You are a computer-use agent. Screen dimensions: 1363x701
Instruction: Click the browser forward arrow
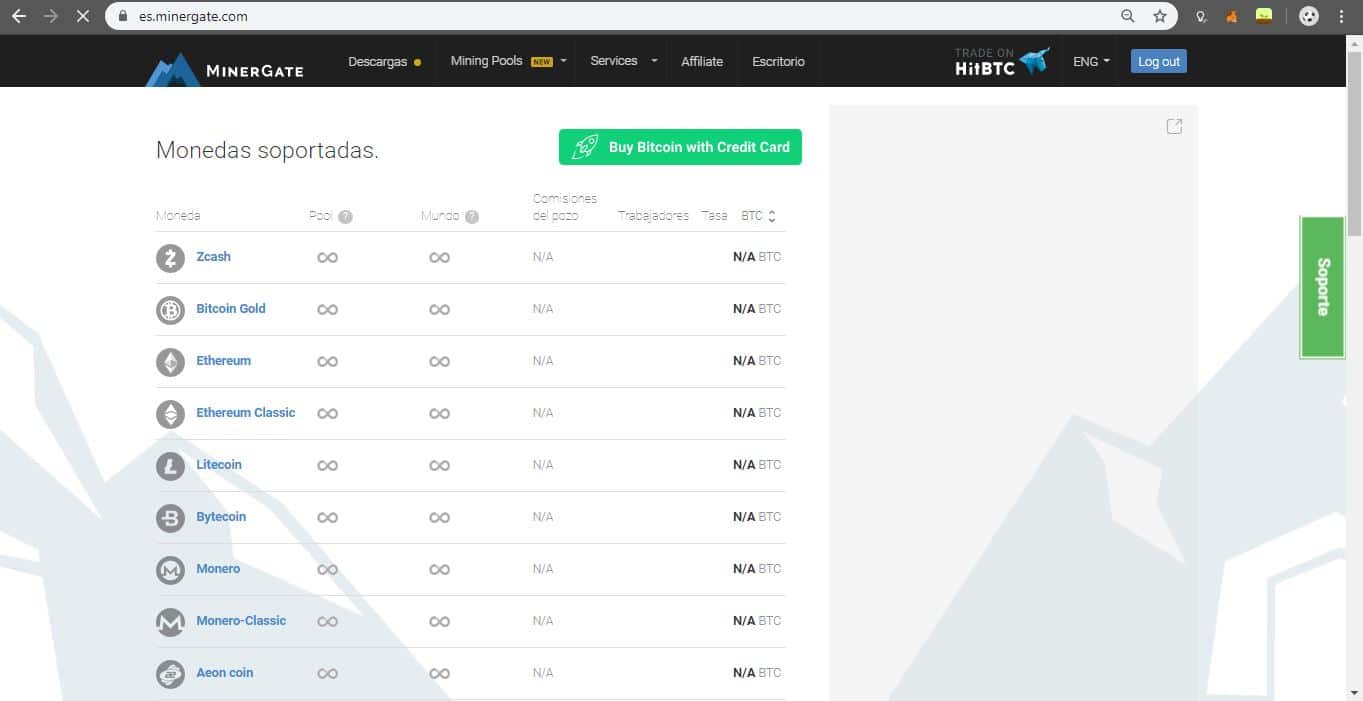50,16
